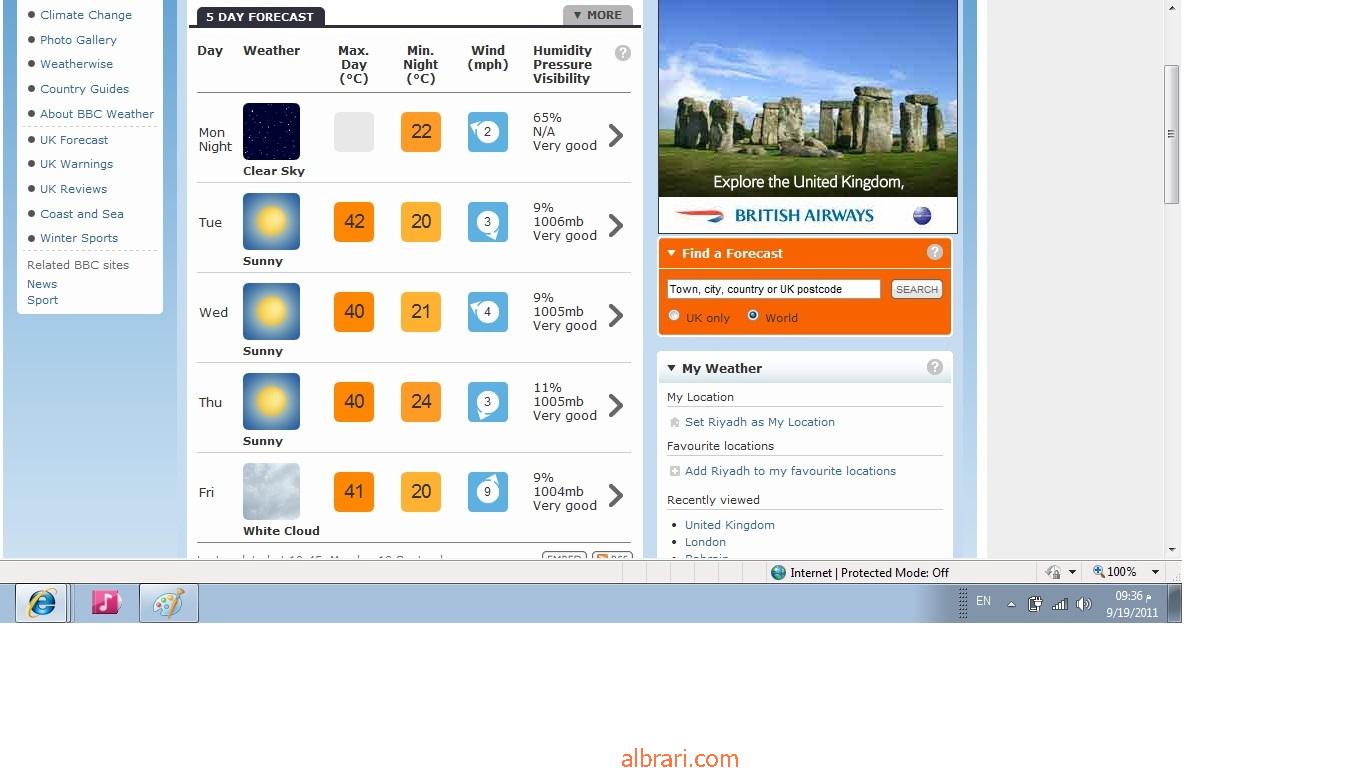Click the EN language indicator in taskbar
Viewport: 1366px width, 768px height.
point(983,601)
